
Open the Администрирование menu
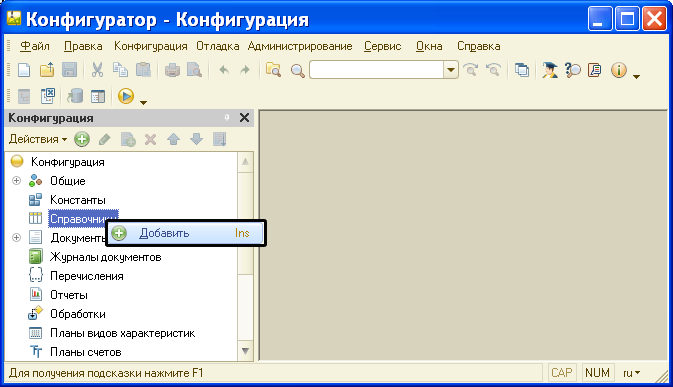coord(300,46)
